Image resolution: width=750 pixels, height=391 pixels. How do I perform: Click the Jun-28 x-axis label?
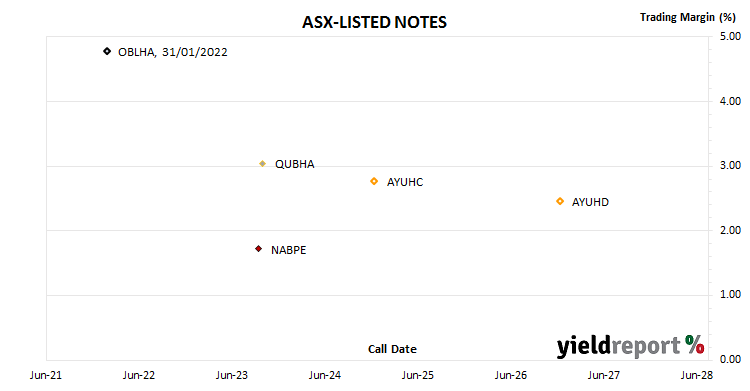697,375
